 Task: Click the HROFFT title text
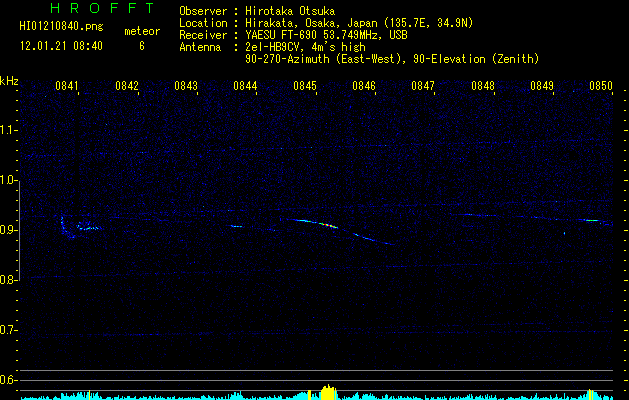coord(103,8)
